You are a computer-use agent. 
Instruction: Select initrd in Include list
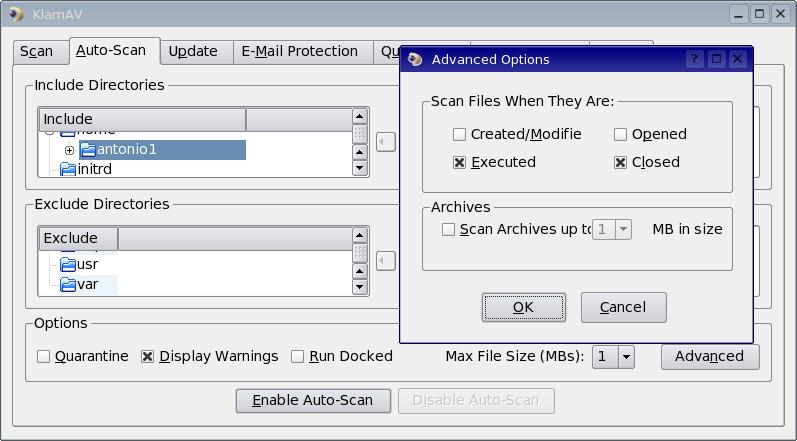95,169
